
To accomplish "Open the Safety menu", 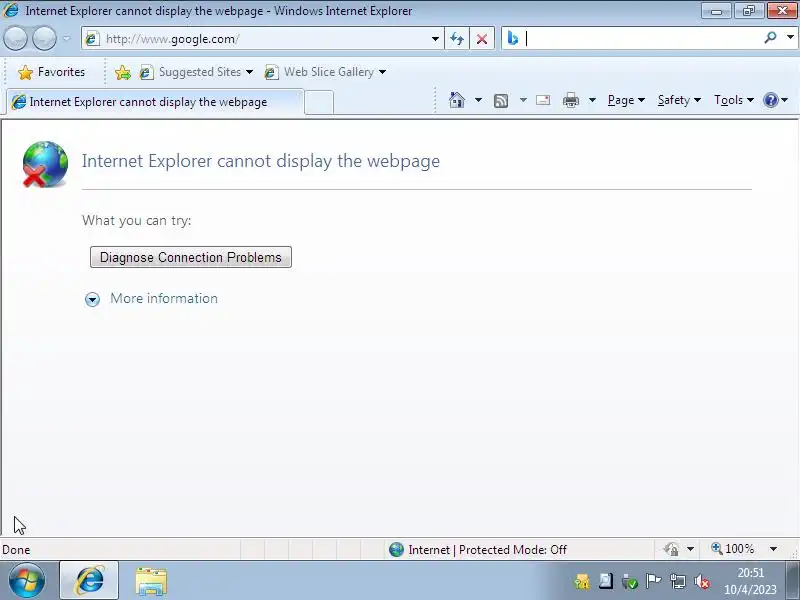I will (x=679, y=100).
